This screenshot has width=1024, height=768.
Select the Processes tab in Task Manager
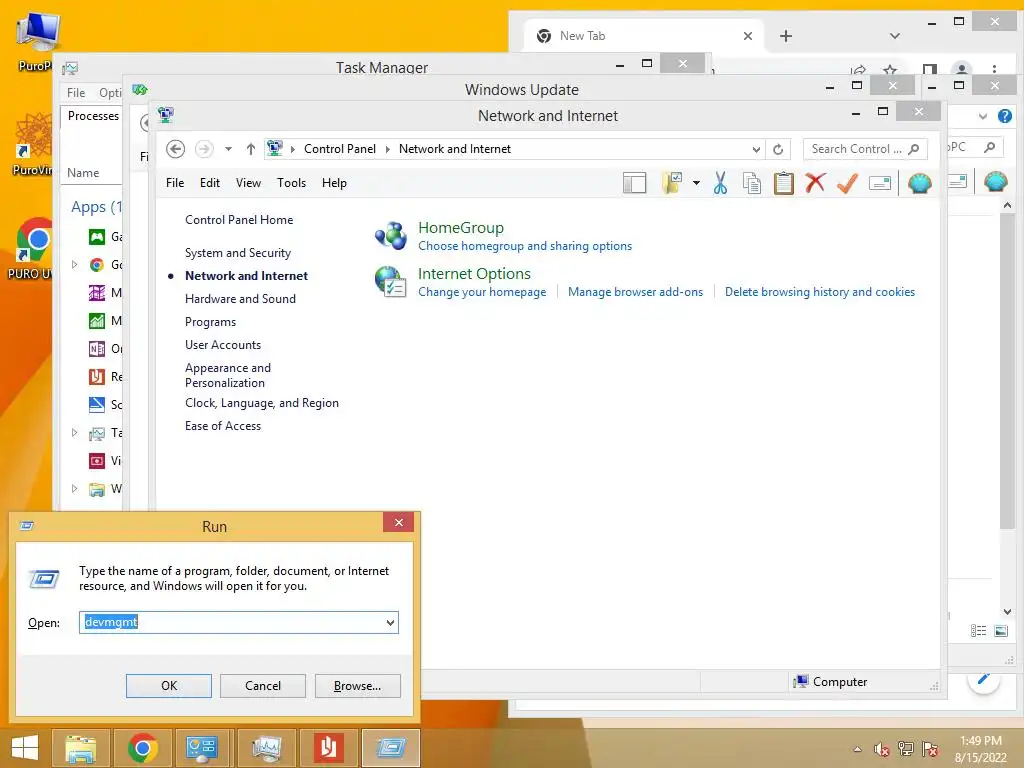coord(93,116)
